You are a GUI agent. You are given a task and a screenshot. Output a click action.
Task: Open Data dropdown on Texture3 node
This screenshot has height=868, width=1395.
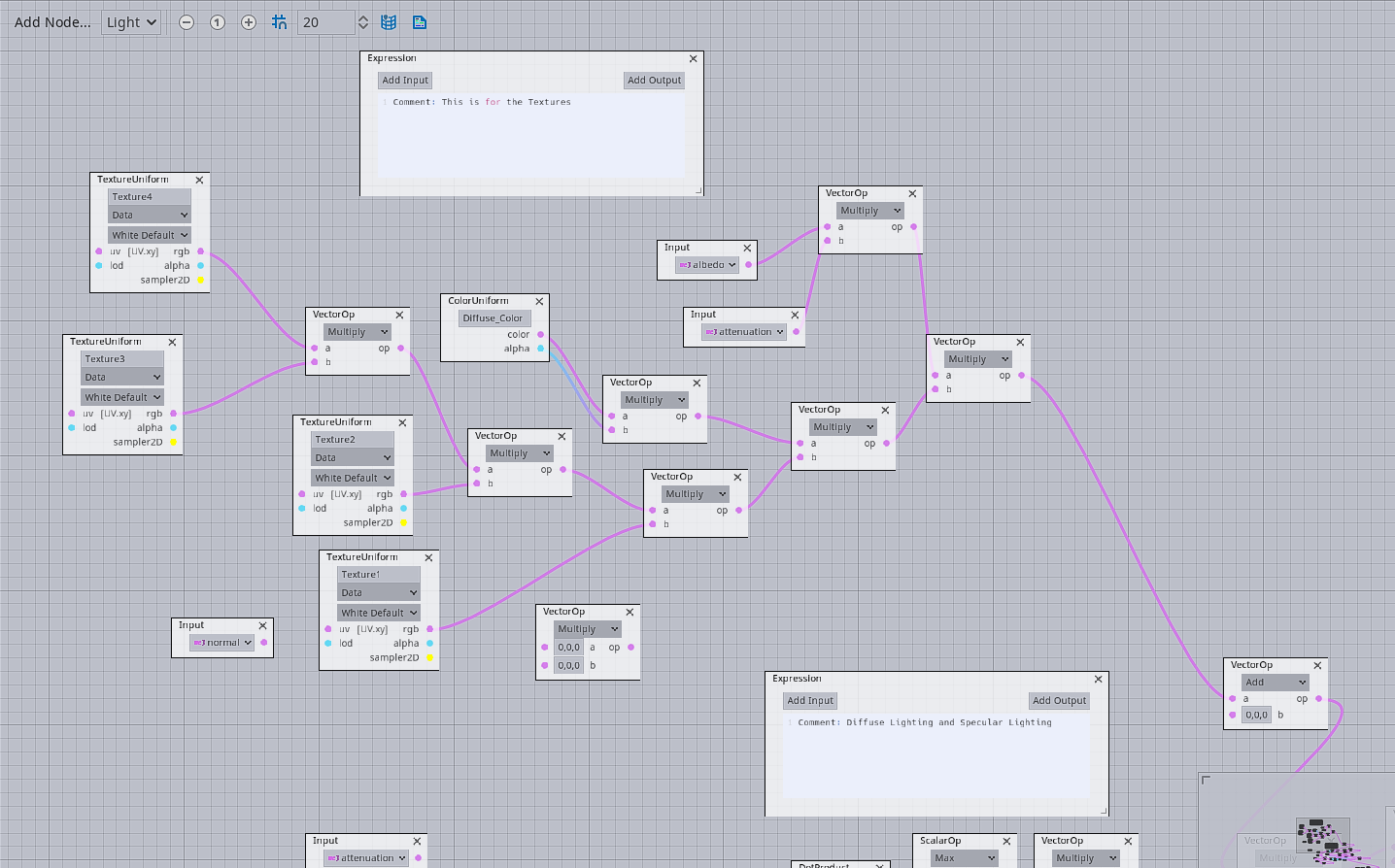pos(122,378)
